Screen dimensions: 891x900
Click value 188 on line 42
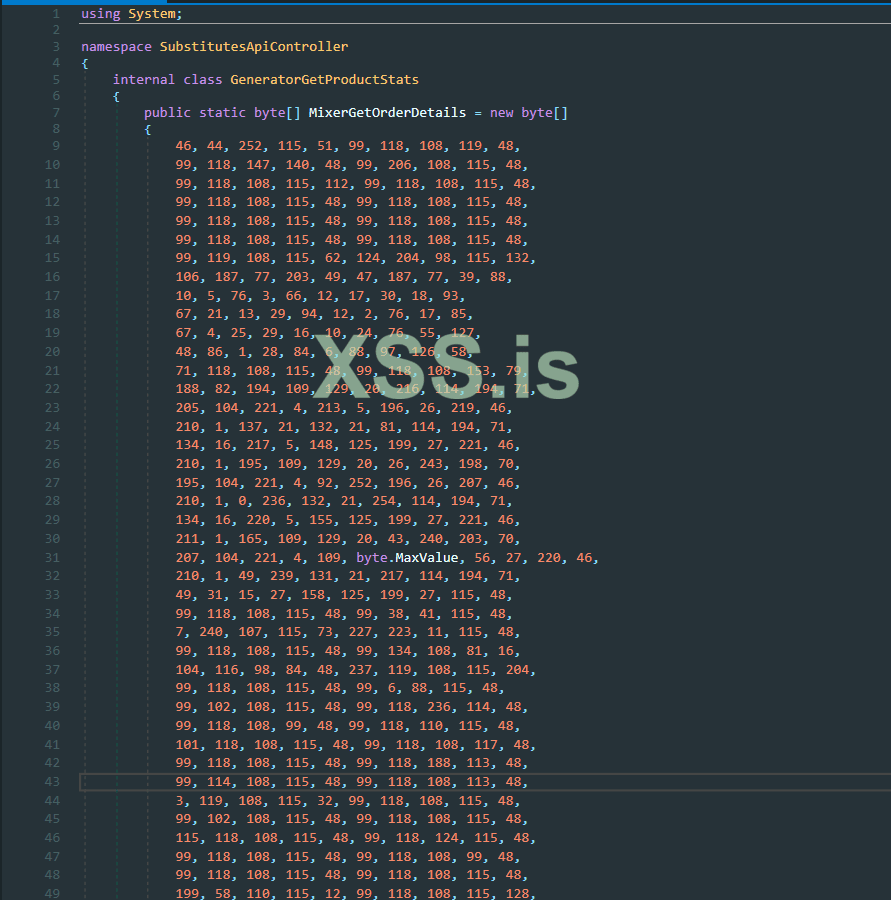(439, 762)
